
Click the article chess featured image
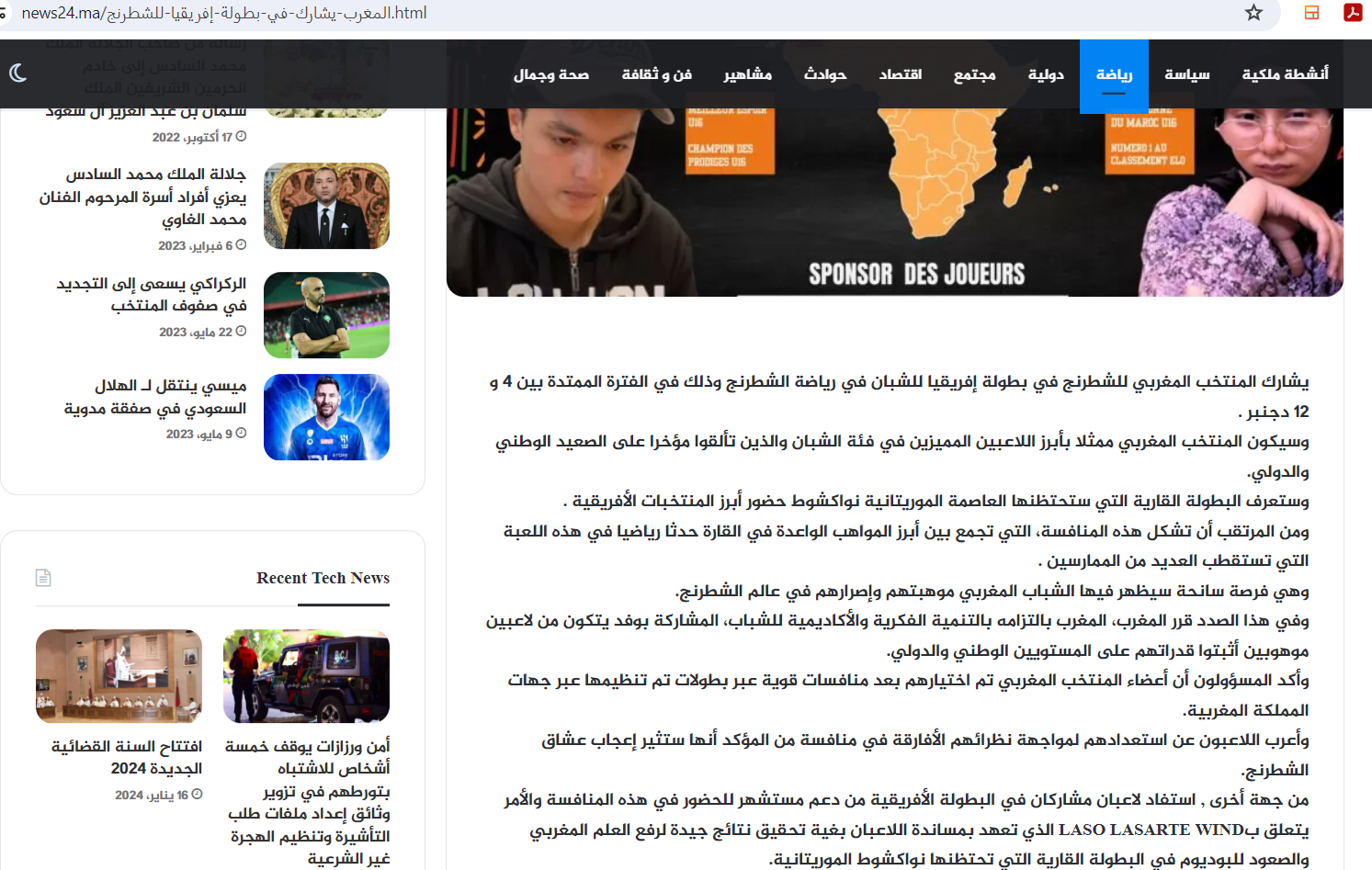tap(894, 202)
